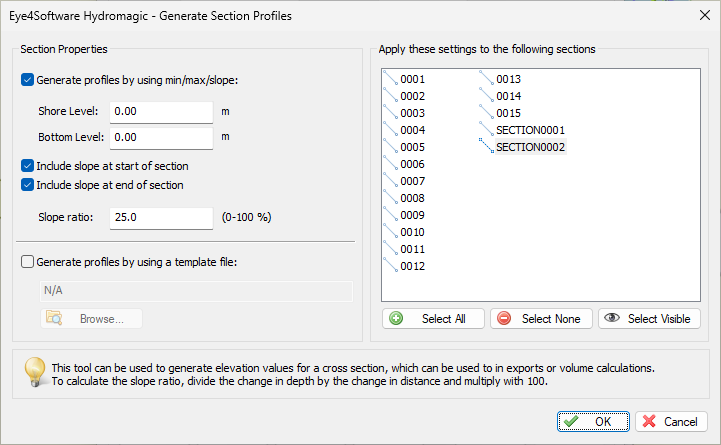Close the Generate Section Profiles dialog
This screenshot has width=721, height=445.
click(704, 15)
